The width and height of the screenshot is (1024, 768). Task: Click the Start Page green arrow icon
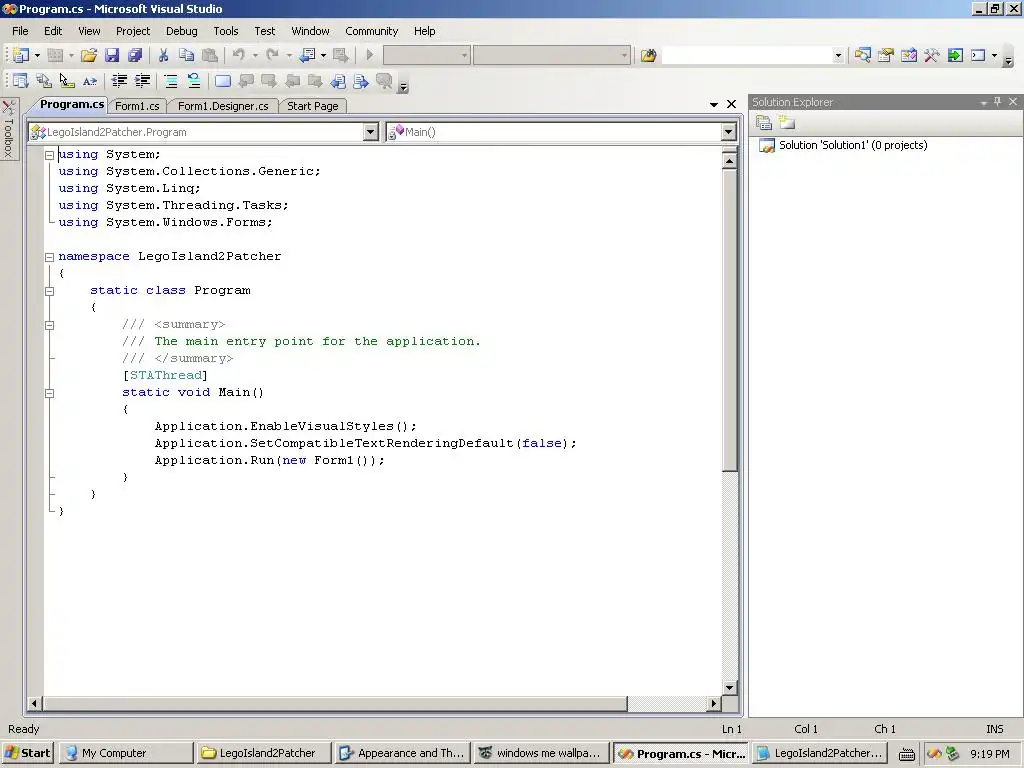click(x=955, y=56)
